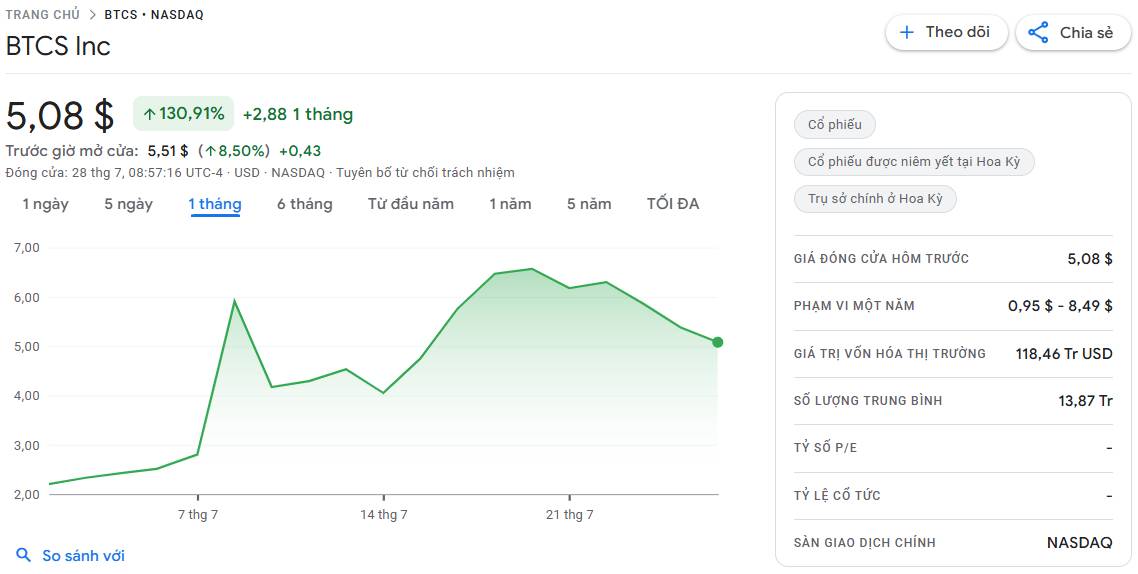Choose the Từ đầu năm range

411,204
